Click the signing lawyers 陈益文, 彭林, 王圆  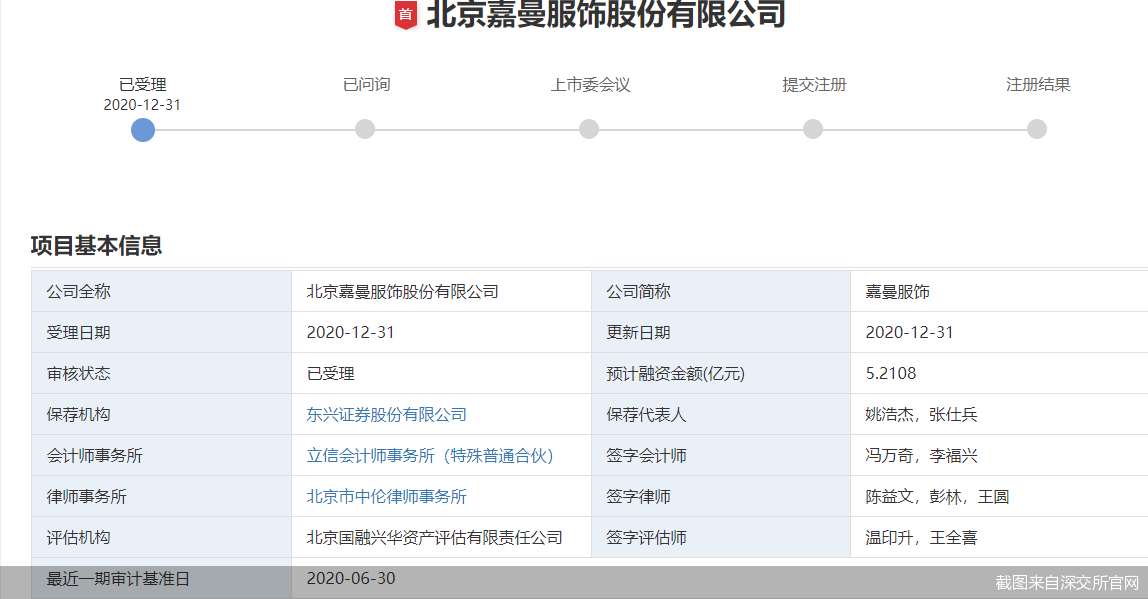[x=937, y=496]
